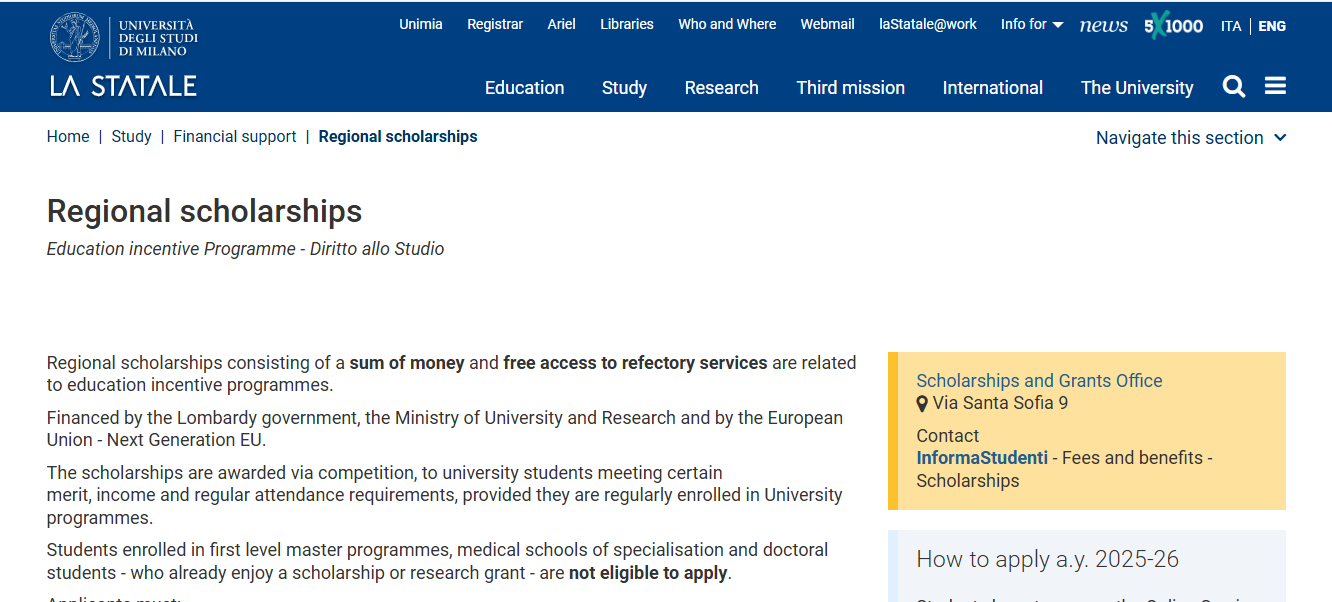Image resolution: width=1332 pixels, height=602 pixels.
Task: Open the Unimia portal link
Action: click(x=420, y=24)
